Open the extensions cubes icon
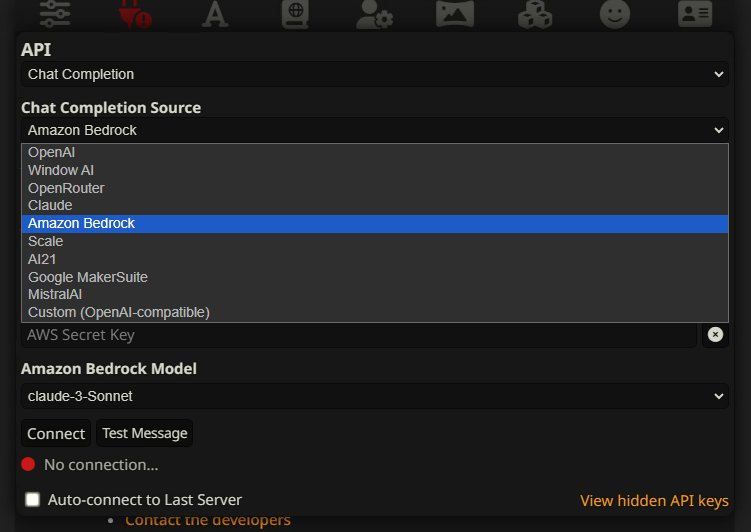This screenshot has width=751, height=532. click(535, 13)
